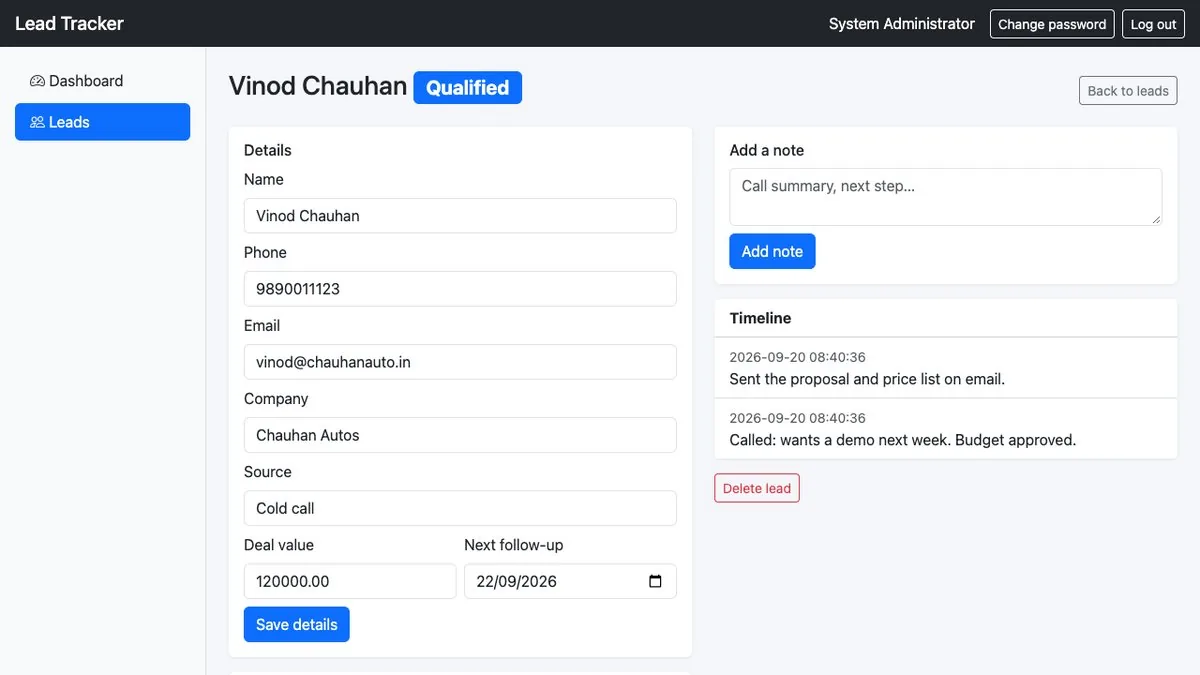Click the Company field label

[x=276, y=399]
